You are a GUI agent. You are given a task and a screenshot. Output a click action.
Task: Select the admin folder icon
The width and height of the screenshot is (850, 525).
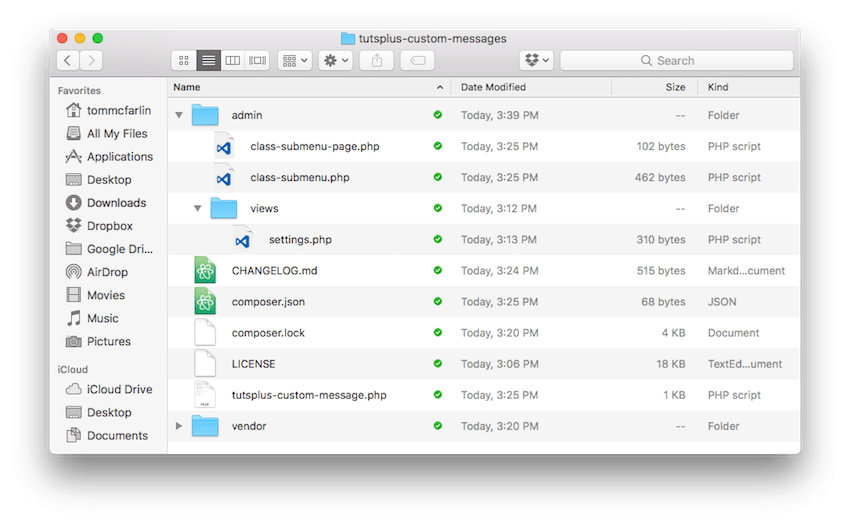click(205, 115)
